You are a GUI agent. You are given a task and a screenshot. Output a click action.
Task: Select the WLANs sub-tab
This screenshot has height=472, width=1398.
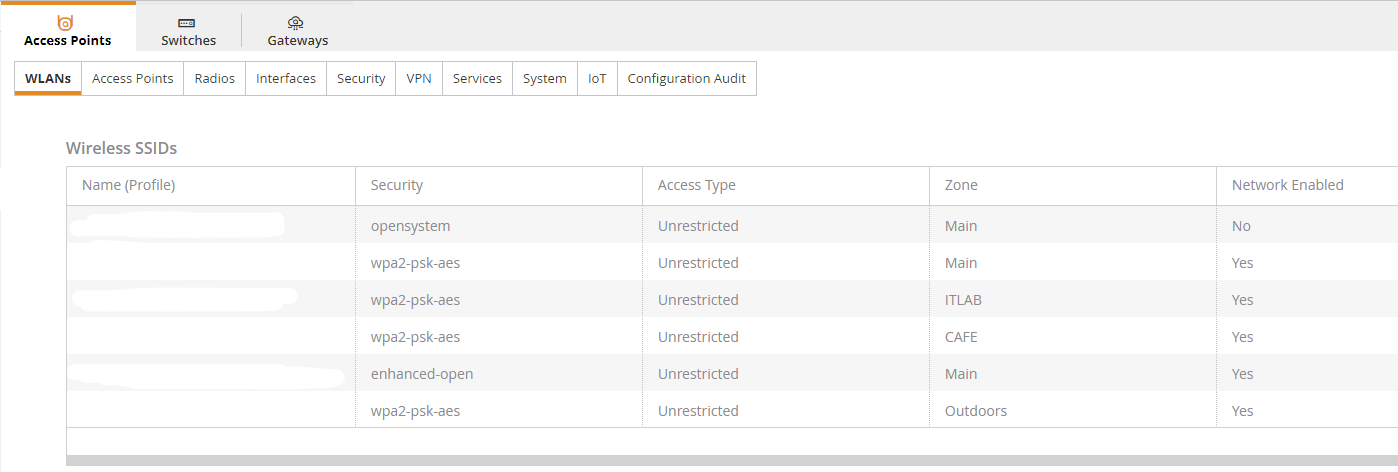click(x=48, y=78)
